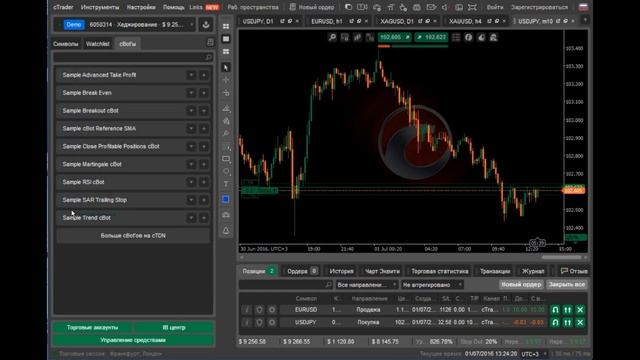Click the Зарегистрироваться link
Image resolution: width=640 pixels, height=360 pixels.
(539, 7)
